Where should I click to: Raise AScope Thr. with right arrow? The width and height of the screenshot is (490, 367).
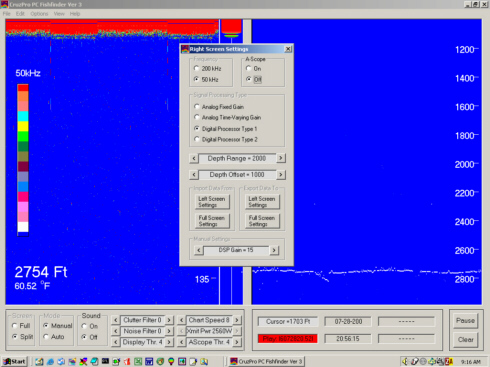click(237, 342)
